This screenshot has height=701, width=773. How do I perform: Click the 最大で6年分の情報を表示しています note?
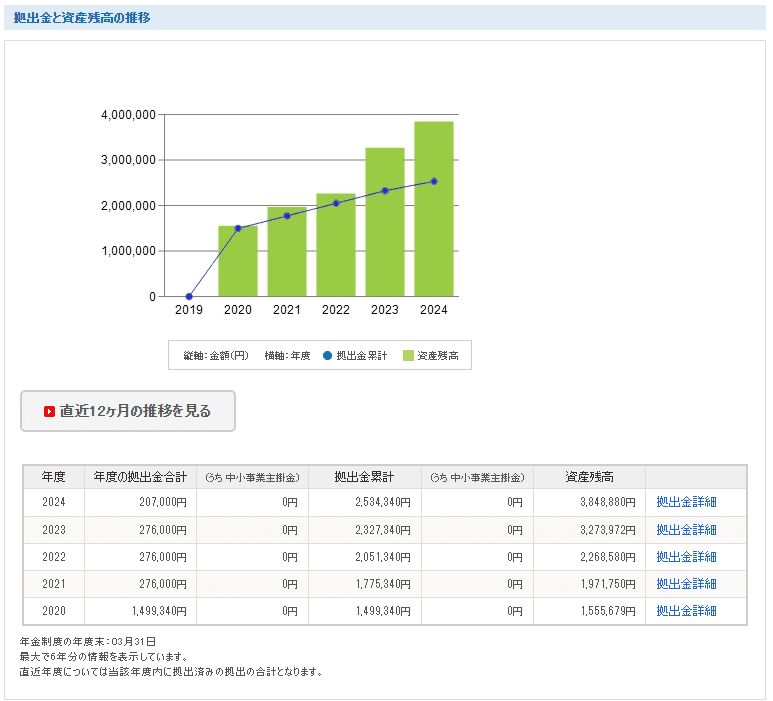[x=104, y=657]
